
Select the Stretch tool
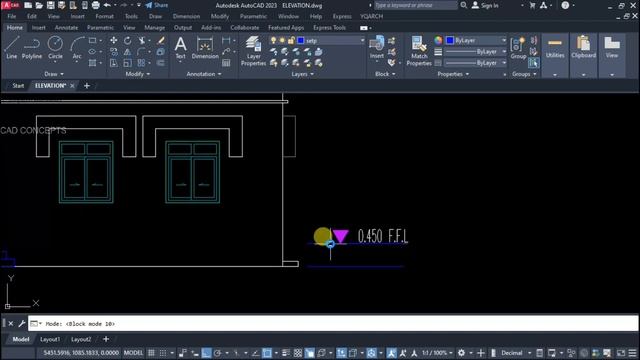[x=113, y=63]
